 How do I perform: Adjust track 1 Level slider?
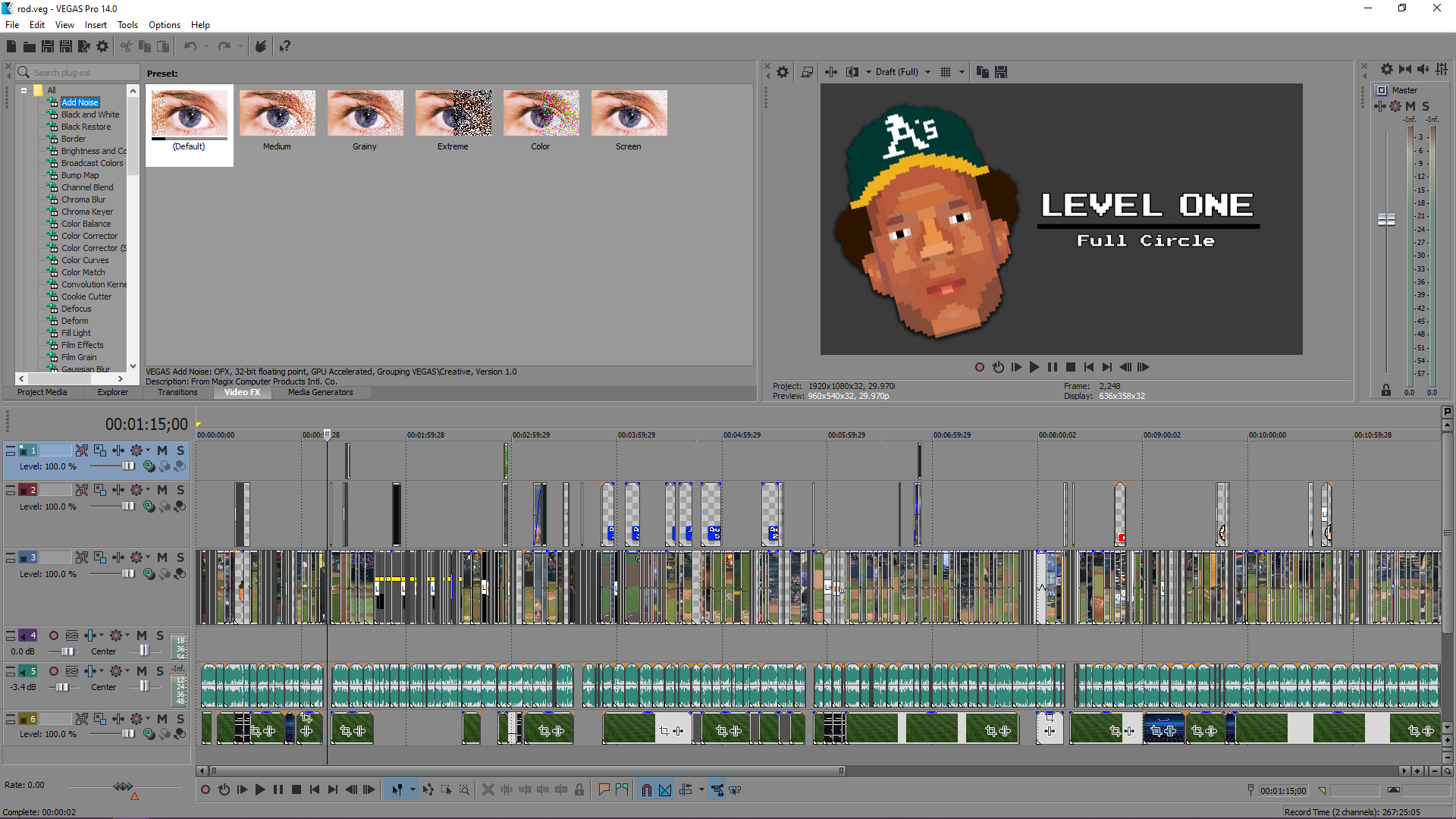click(x=127, y=466)
